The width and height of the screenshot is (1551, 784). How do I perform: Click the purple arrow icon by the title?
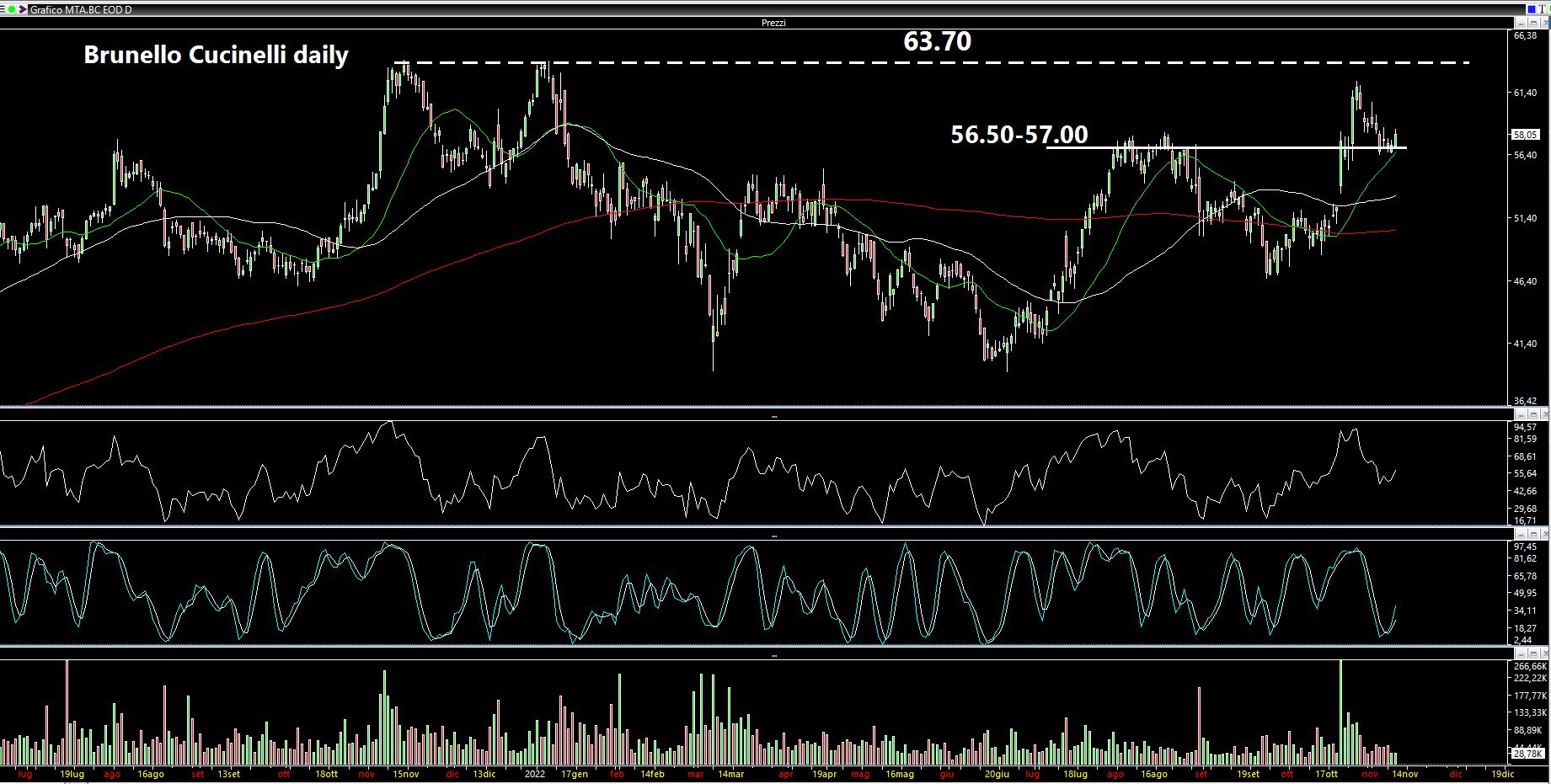tap(23, 9)
